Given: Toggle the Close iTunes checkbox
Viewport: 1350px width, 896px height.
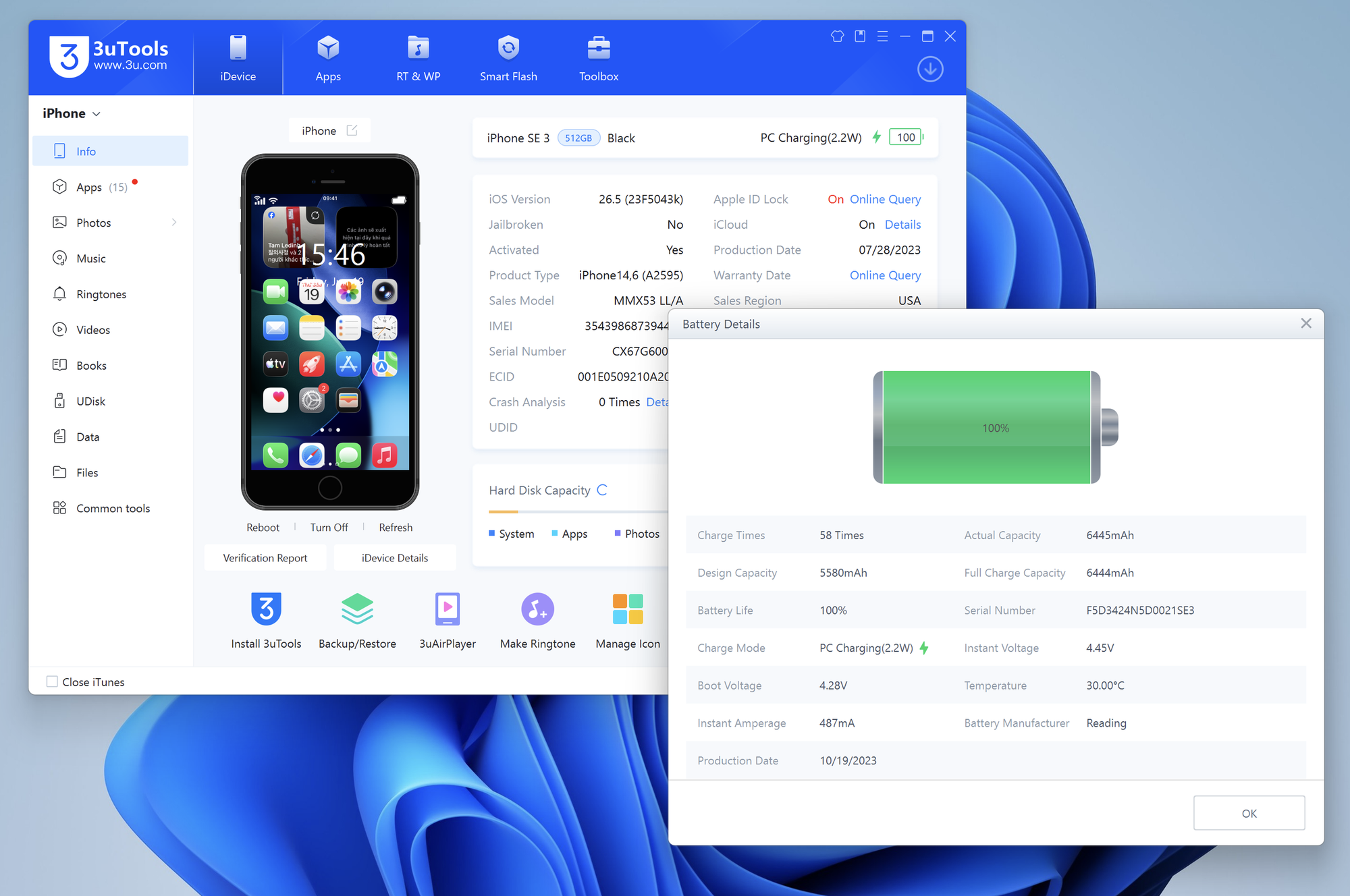Looking at the screenshot, I should (52, 681).
